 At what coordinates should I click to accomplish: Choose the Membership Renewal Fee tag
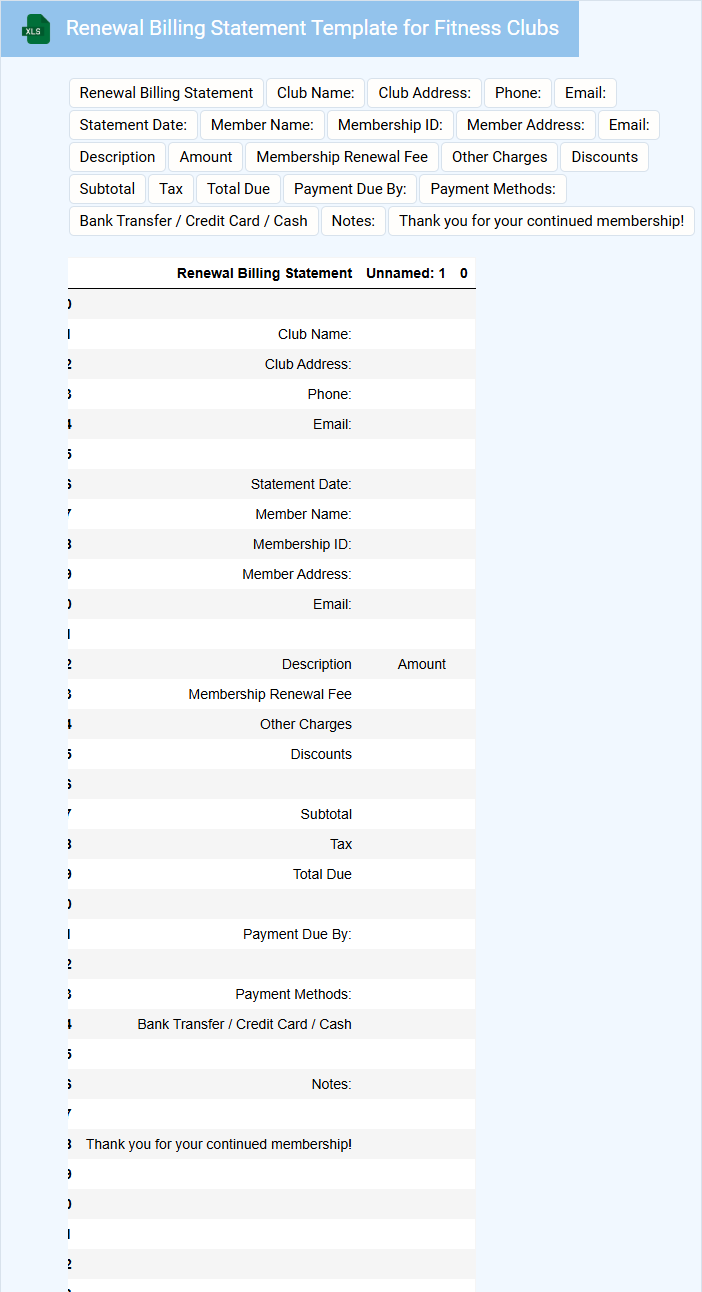[342, 157]
